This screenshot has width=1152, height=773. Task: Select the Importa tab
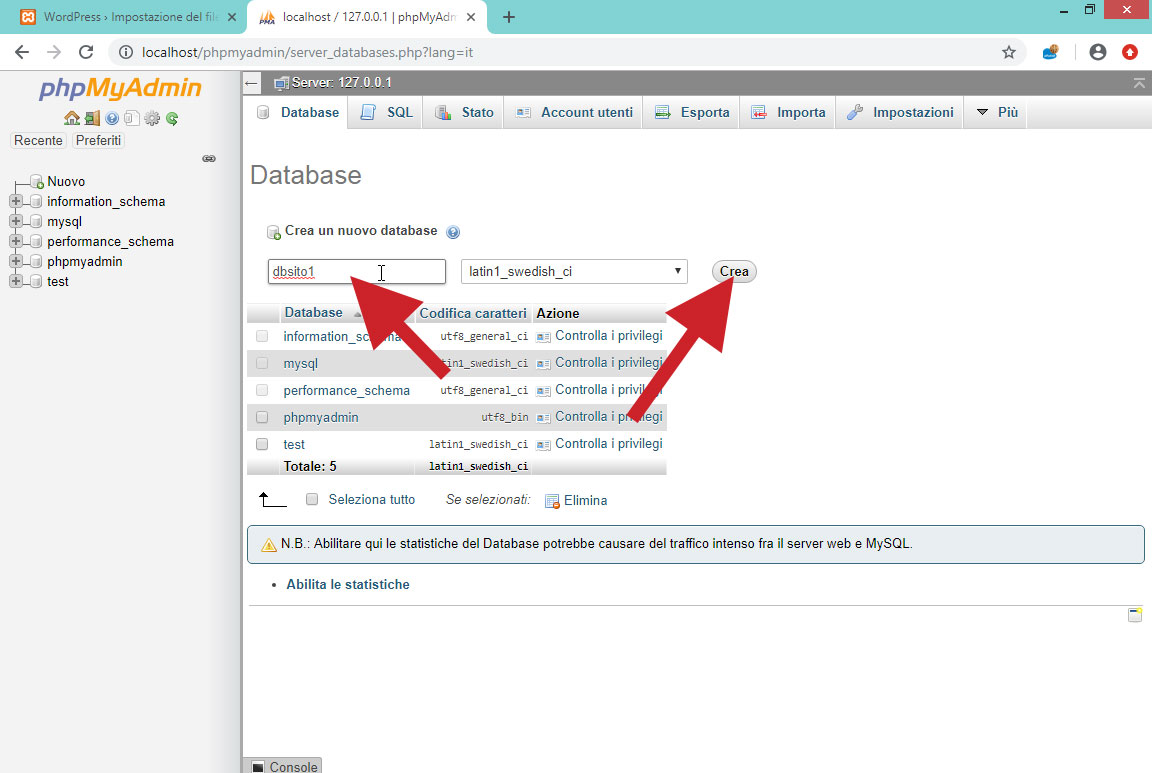pos(788,112)
